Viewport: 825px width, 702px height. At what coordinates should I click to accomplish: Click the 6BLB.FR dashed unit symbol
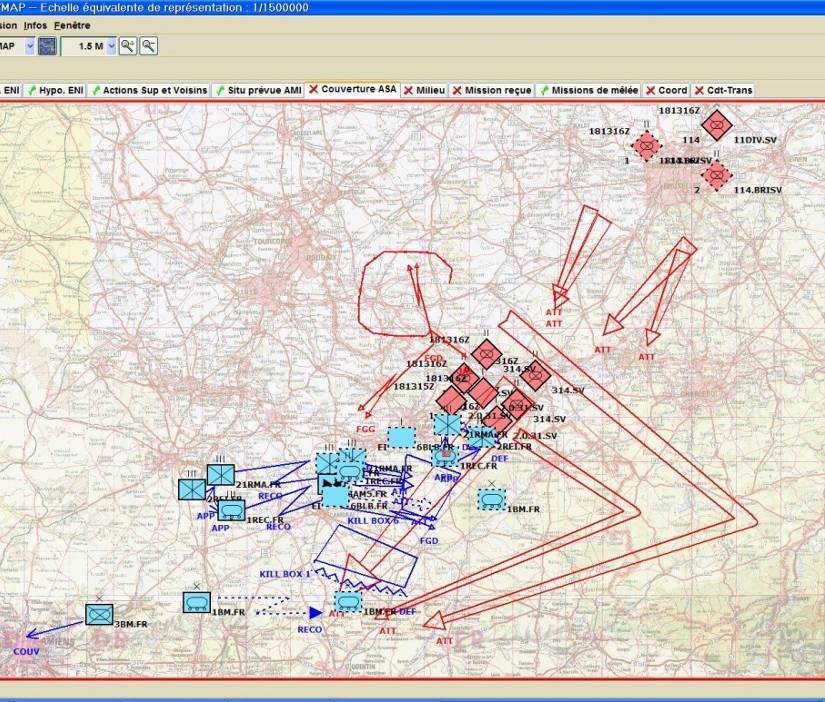tap(401, 437)
